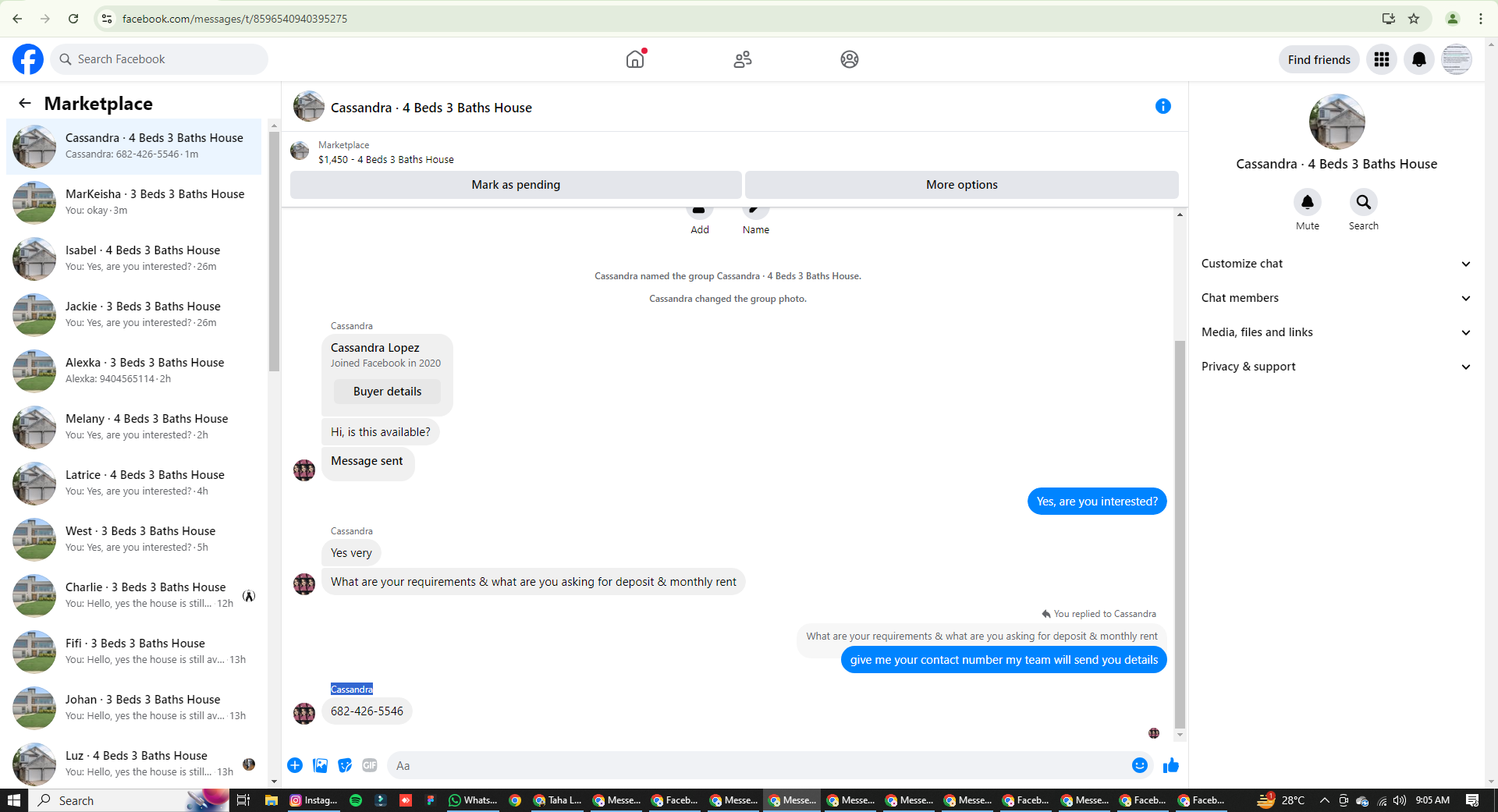The width and height of the screenshot is (1498, 812).
Task: Open the Charlie 3 Beds 3 Baths chat
Action: pos(134,596)
